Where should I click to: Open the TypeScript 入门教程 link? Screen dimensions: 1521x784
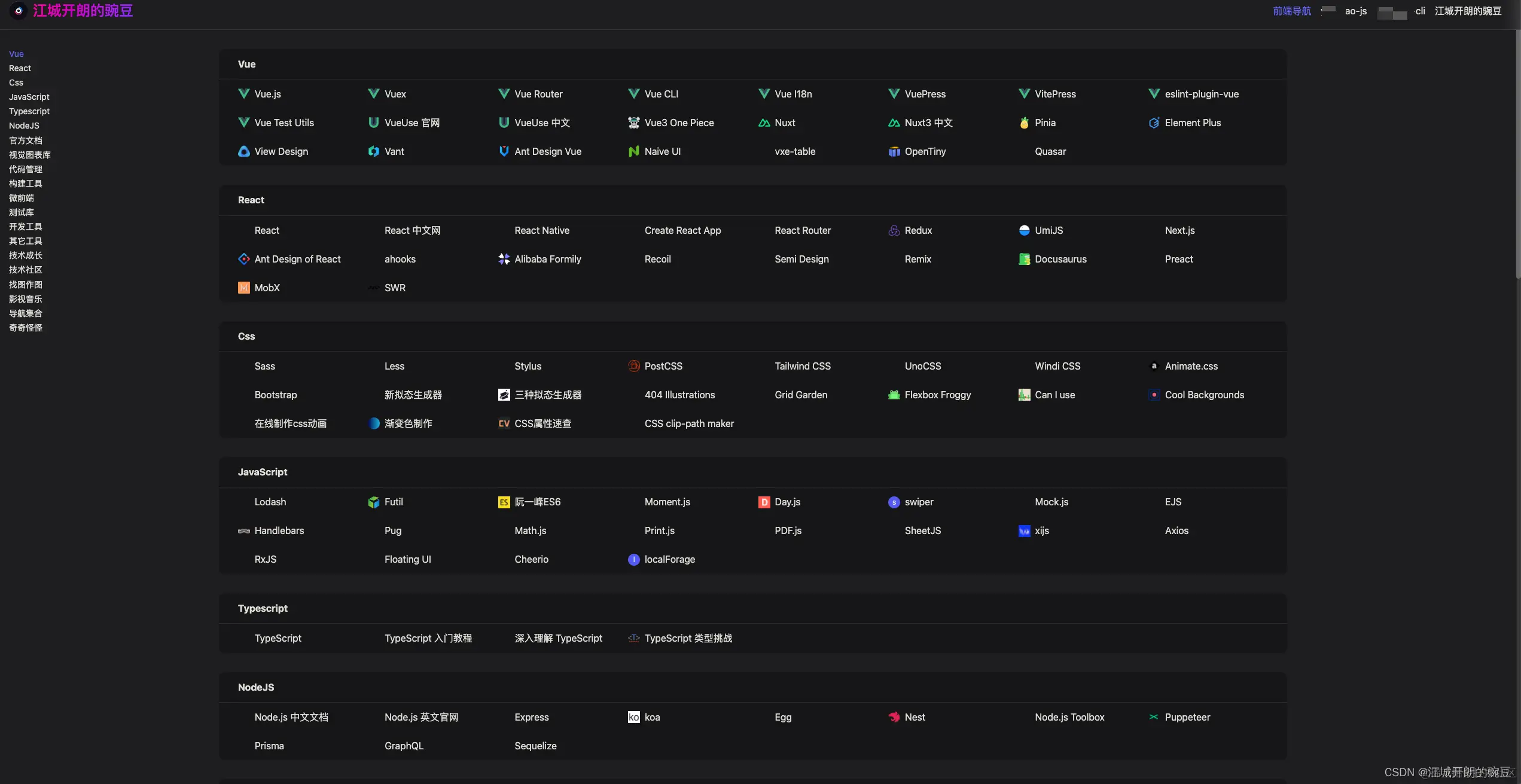pyautogui.click(x=428, y=638)
